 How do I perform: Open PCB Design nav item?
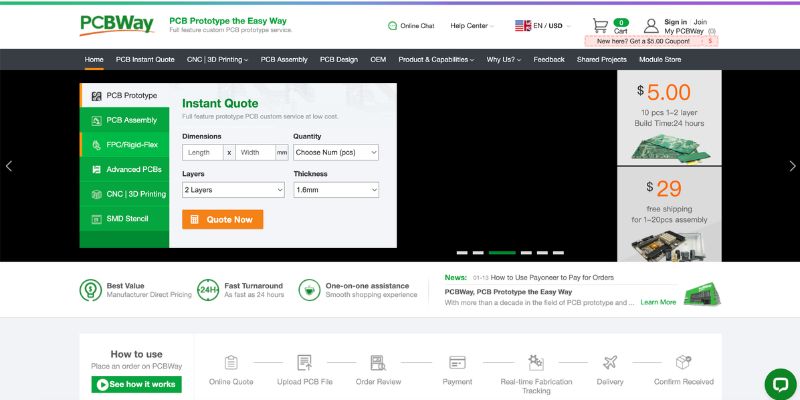tap(339, 60)
